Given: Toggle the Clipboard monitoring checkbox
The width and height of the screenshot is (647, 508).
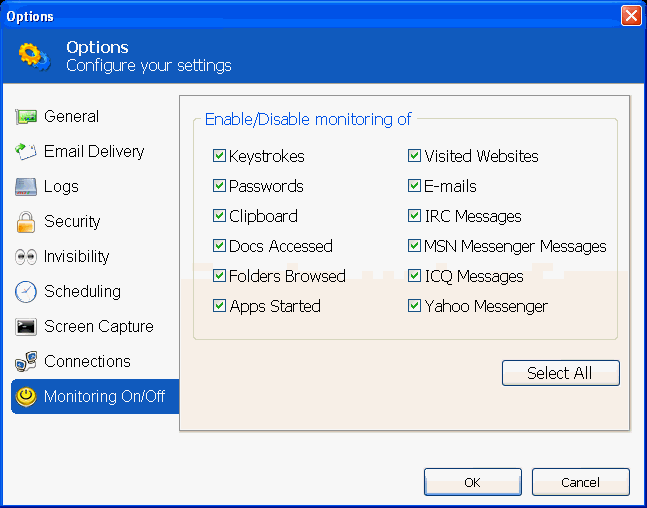Looking at the screenshot, I should 220,216.
